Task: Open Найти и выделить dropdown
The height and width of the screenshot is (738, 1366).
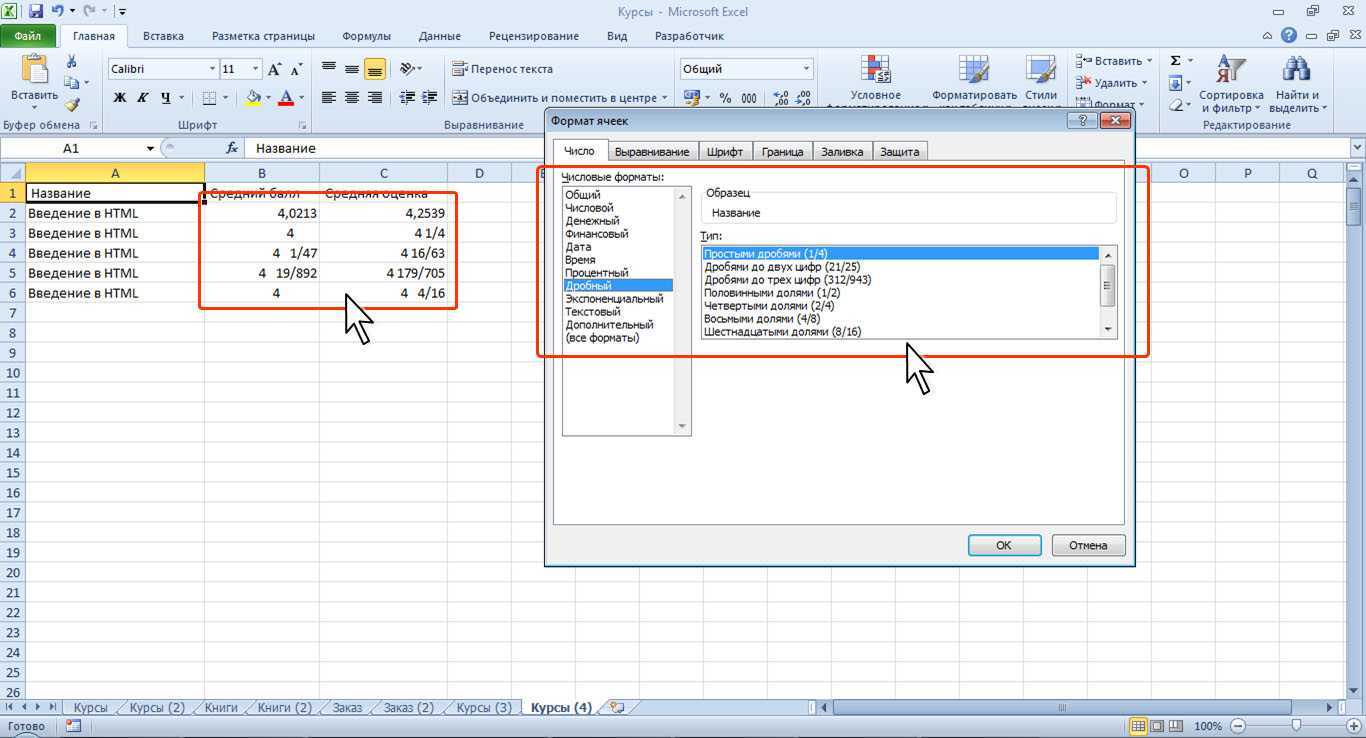Action: click(x=1297, y=84)
